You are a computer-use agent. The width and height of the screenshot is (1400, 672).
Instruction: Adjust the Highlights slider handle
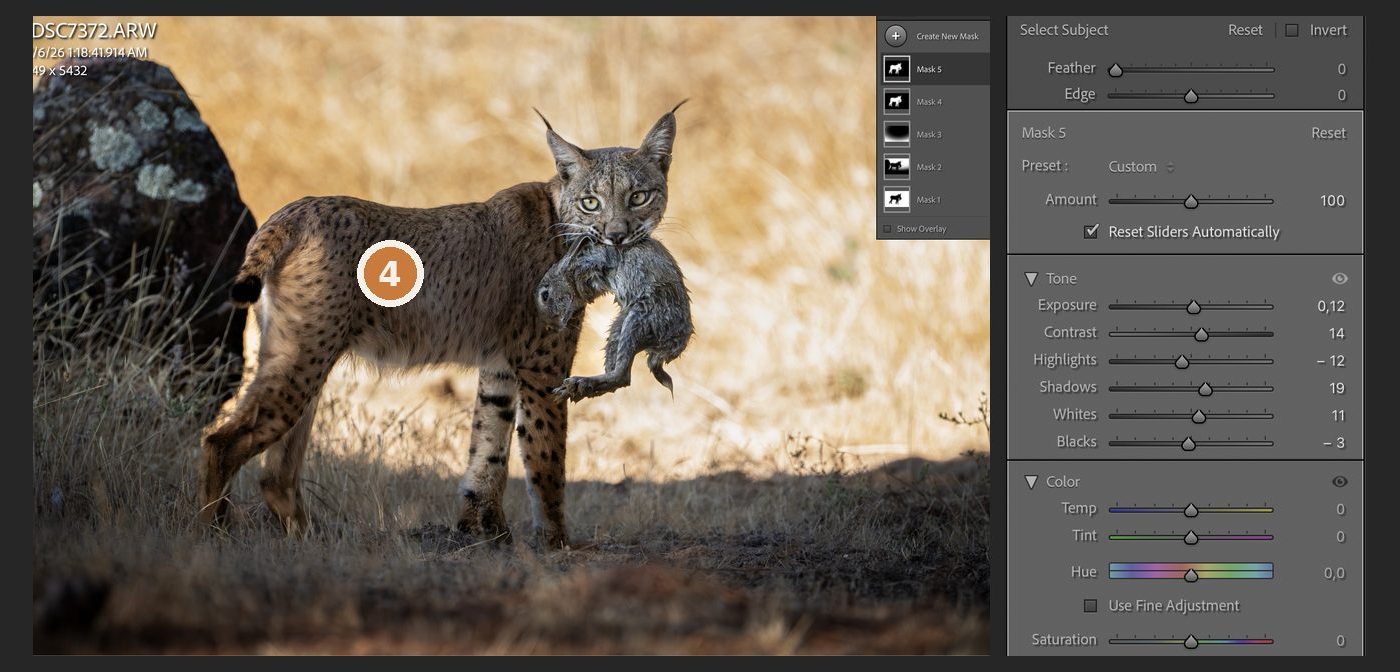1182,361
